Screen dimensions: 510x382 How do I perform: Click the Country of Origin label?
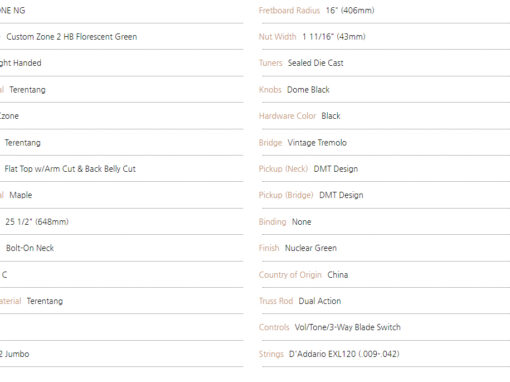pos(290,275)
